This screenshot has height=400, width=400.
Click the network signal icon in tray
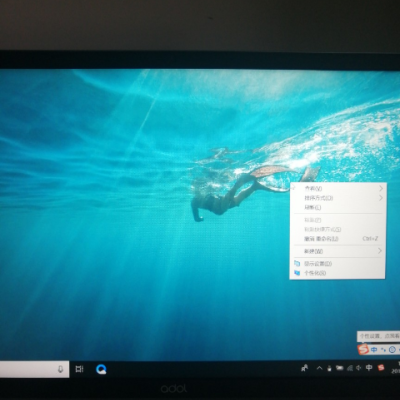coord(350,368)
